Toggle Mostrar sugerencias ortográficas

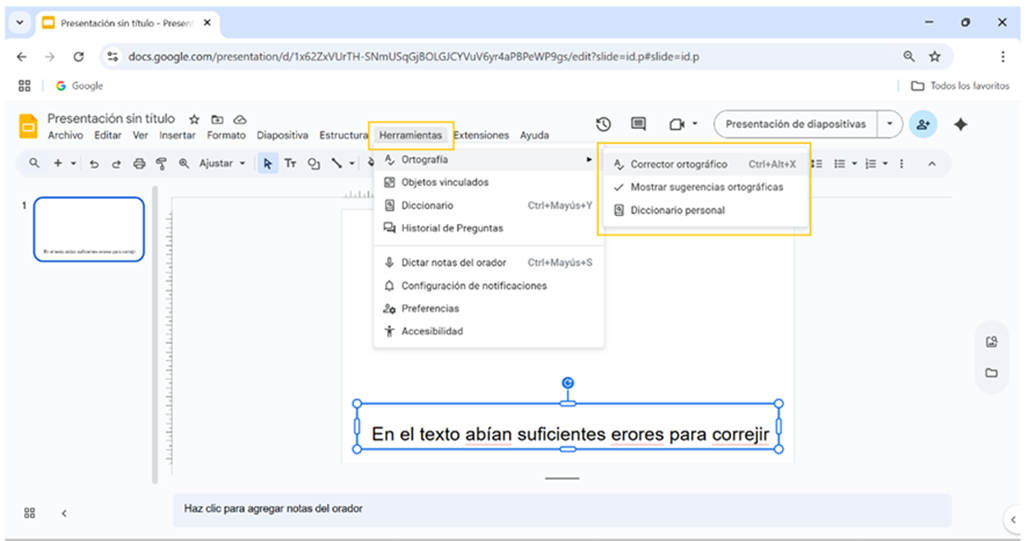706,187
